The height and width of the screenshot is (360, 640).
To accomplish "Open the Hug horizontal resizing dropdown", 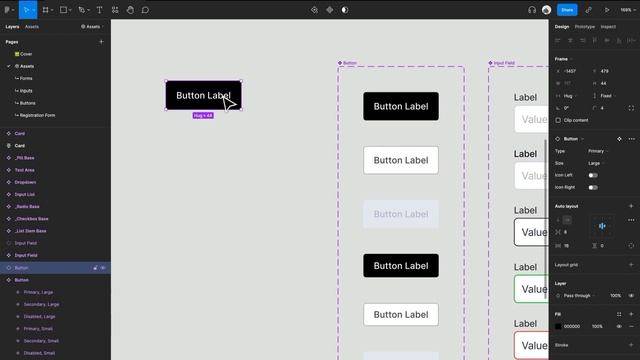I will point(570,96).
